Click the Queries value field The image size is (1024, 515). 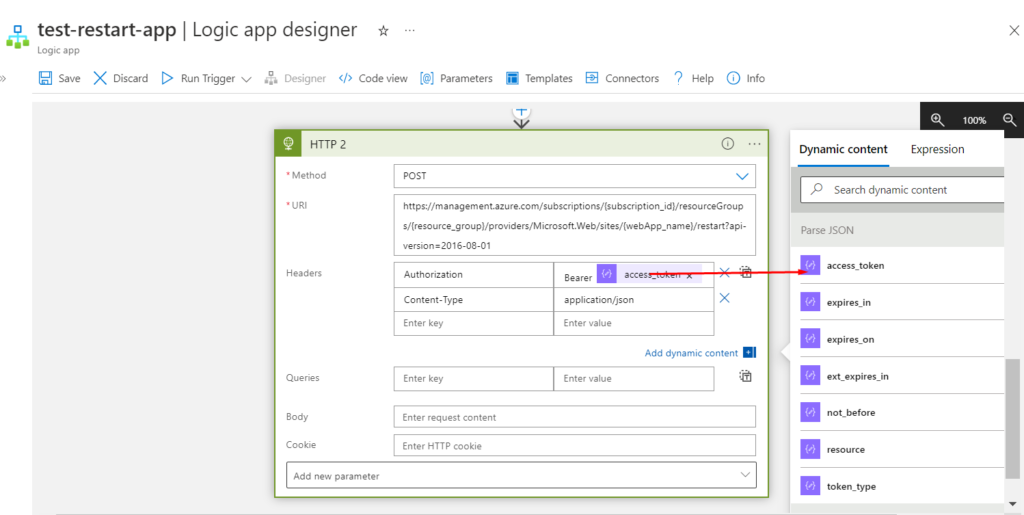pyautogui.click(x=633, y=379)
